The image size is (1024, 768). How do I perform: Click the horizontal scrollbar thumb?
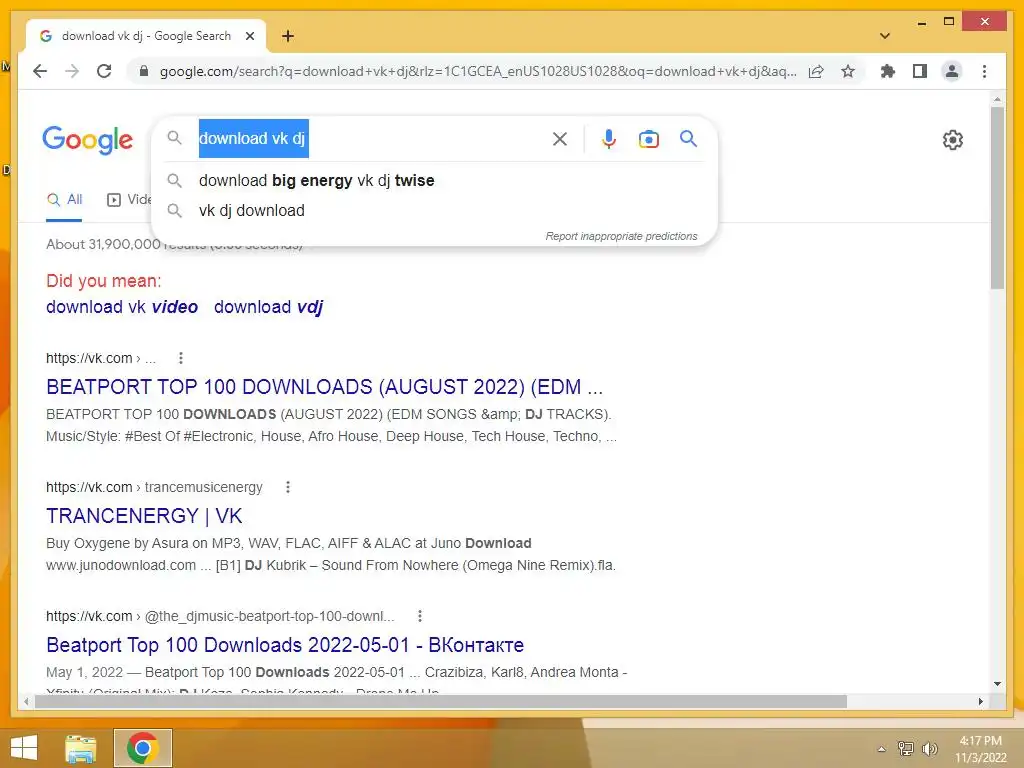pyautogui.click(x=441, y=701)
